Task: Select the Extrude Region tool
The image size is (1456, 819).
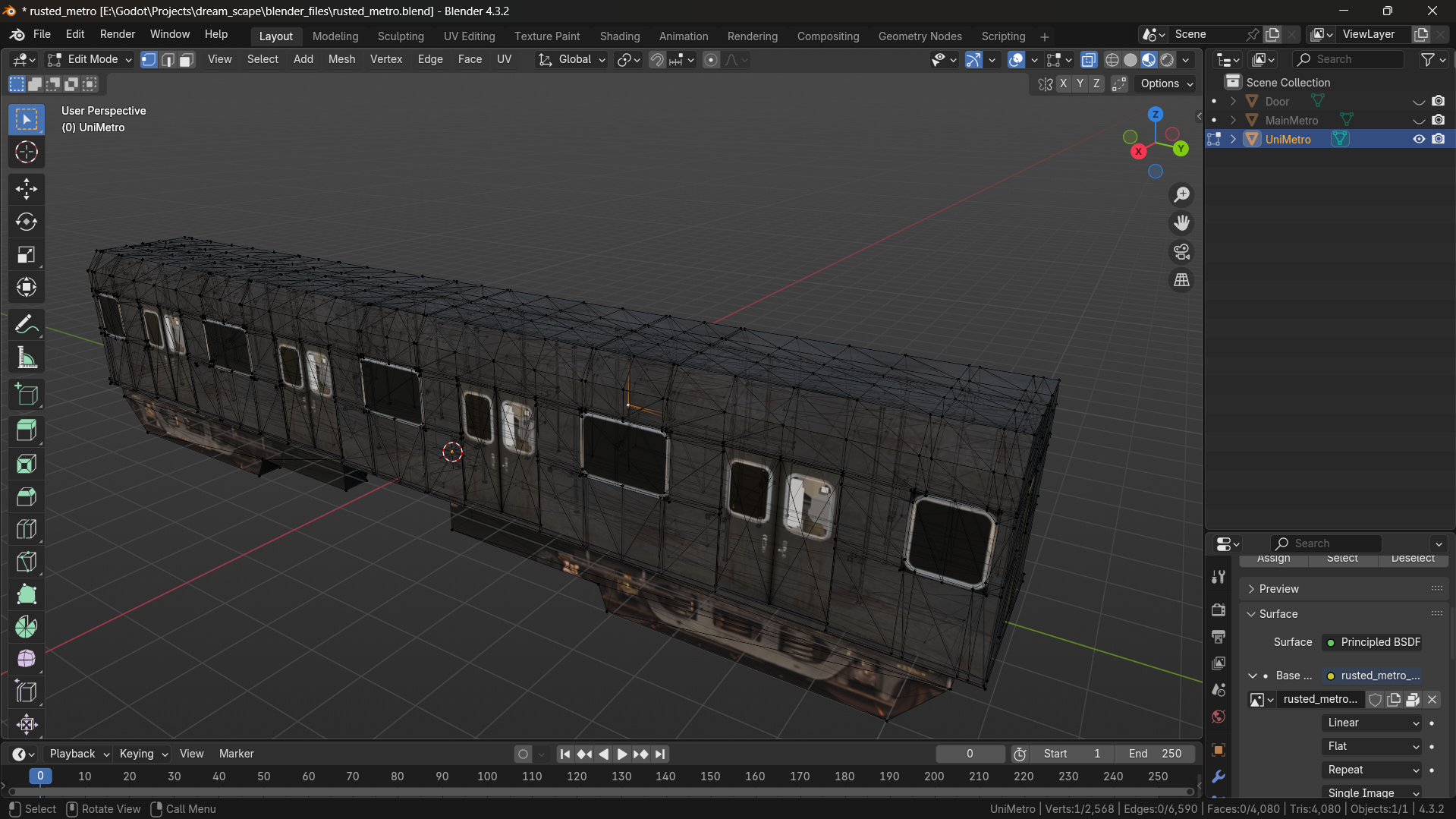Action: (x=27, y=430)
